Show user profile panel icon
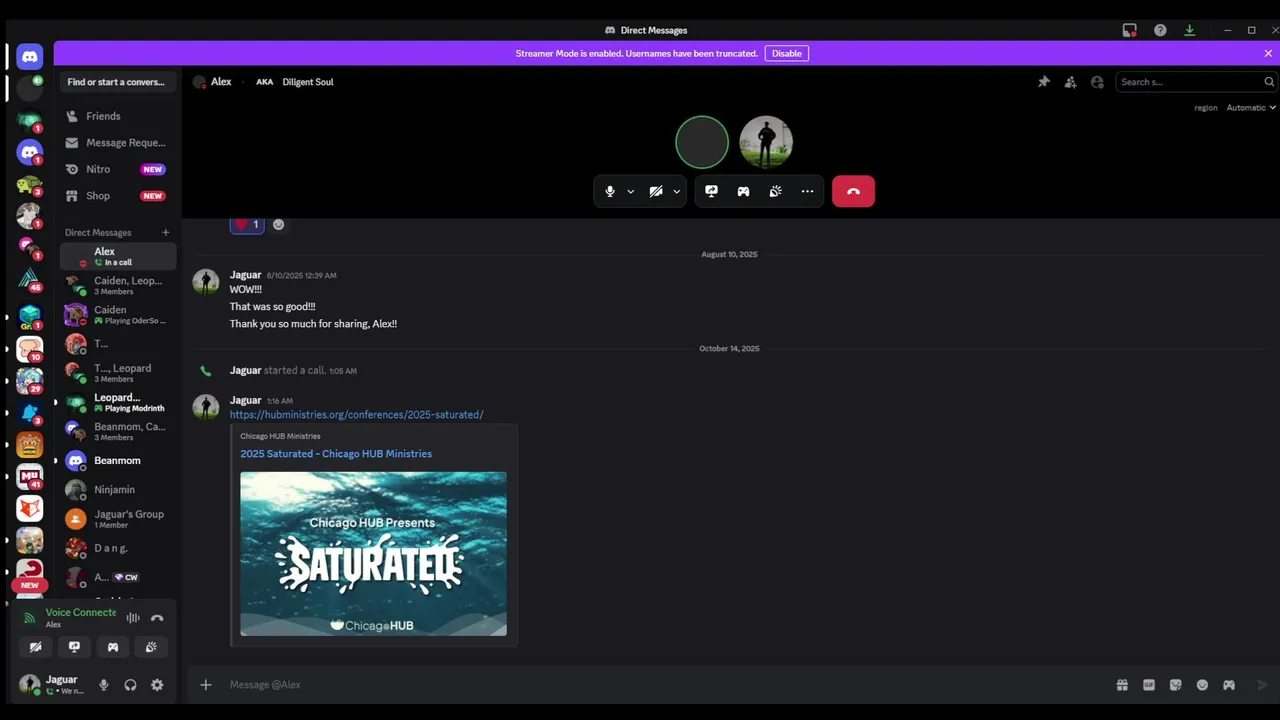This screenshot has height=720, width=1280. tap(1097, 82)
